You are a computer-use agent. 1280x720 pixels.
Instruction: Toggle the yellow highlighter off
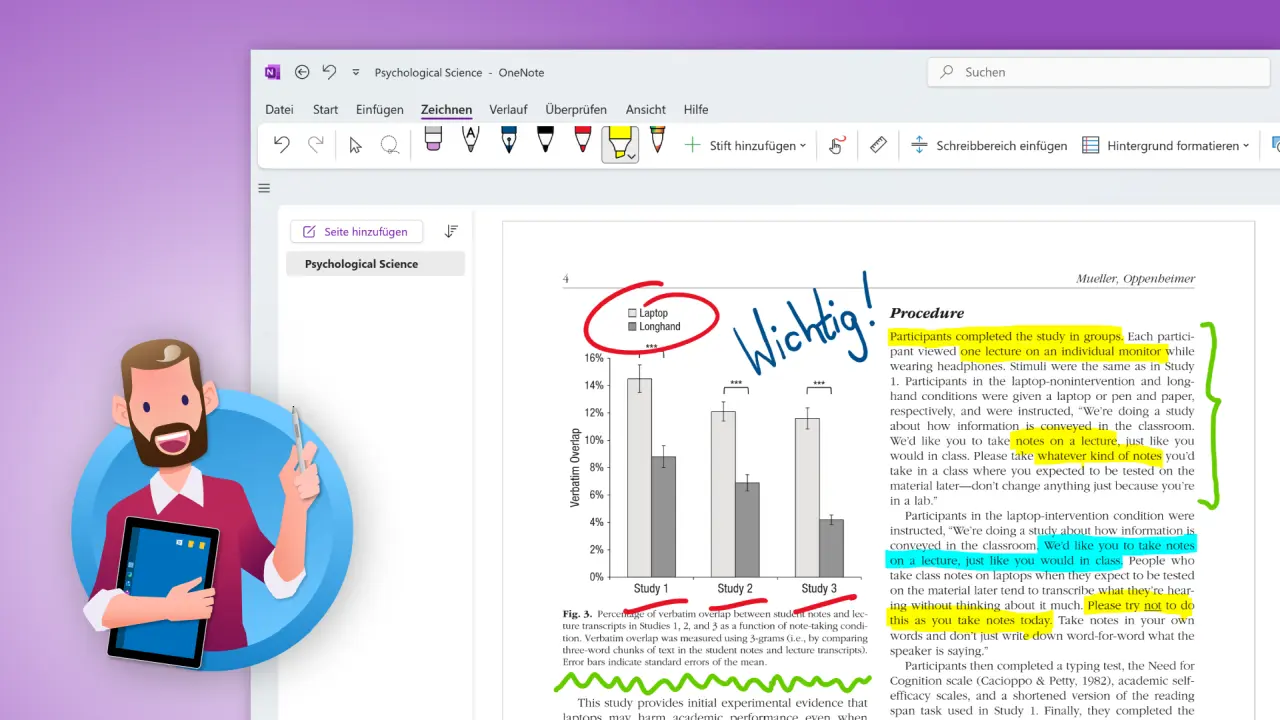click(x=617, y=140)
